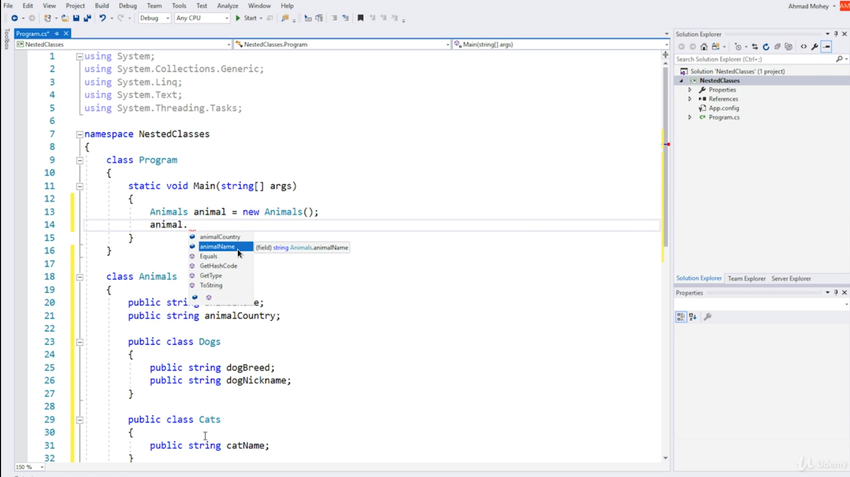Open Properties wrench icon in Solution Explorer toolbar
Image resolution: width=850 pixels, height=477 pixels.
[x=815, y=47]
